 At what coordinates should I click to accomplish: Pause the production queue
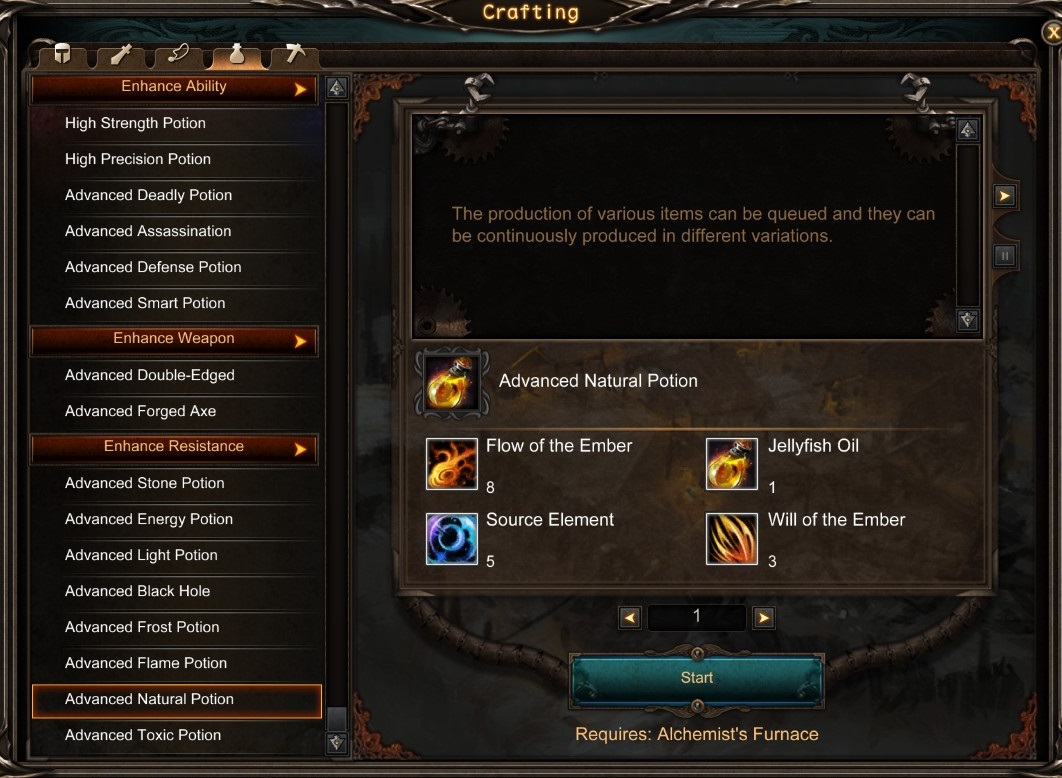[x=1004, y=256]
